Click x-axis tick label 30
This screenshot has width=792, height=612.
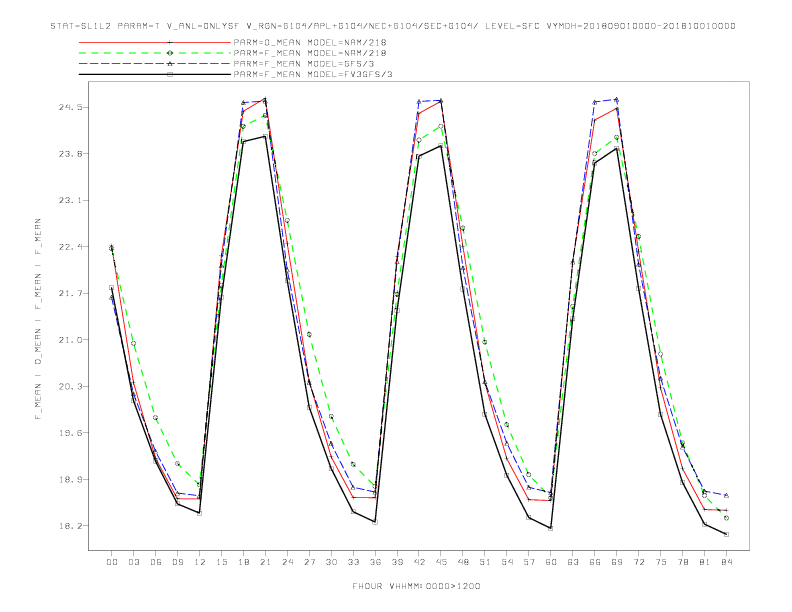(x=331, y=562)
